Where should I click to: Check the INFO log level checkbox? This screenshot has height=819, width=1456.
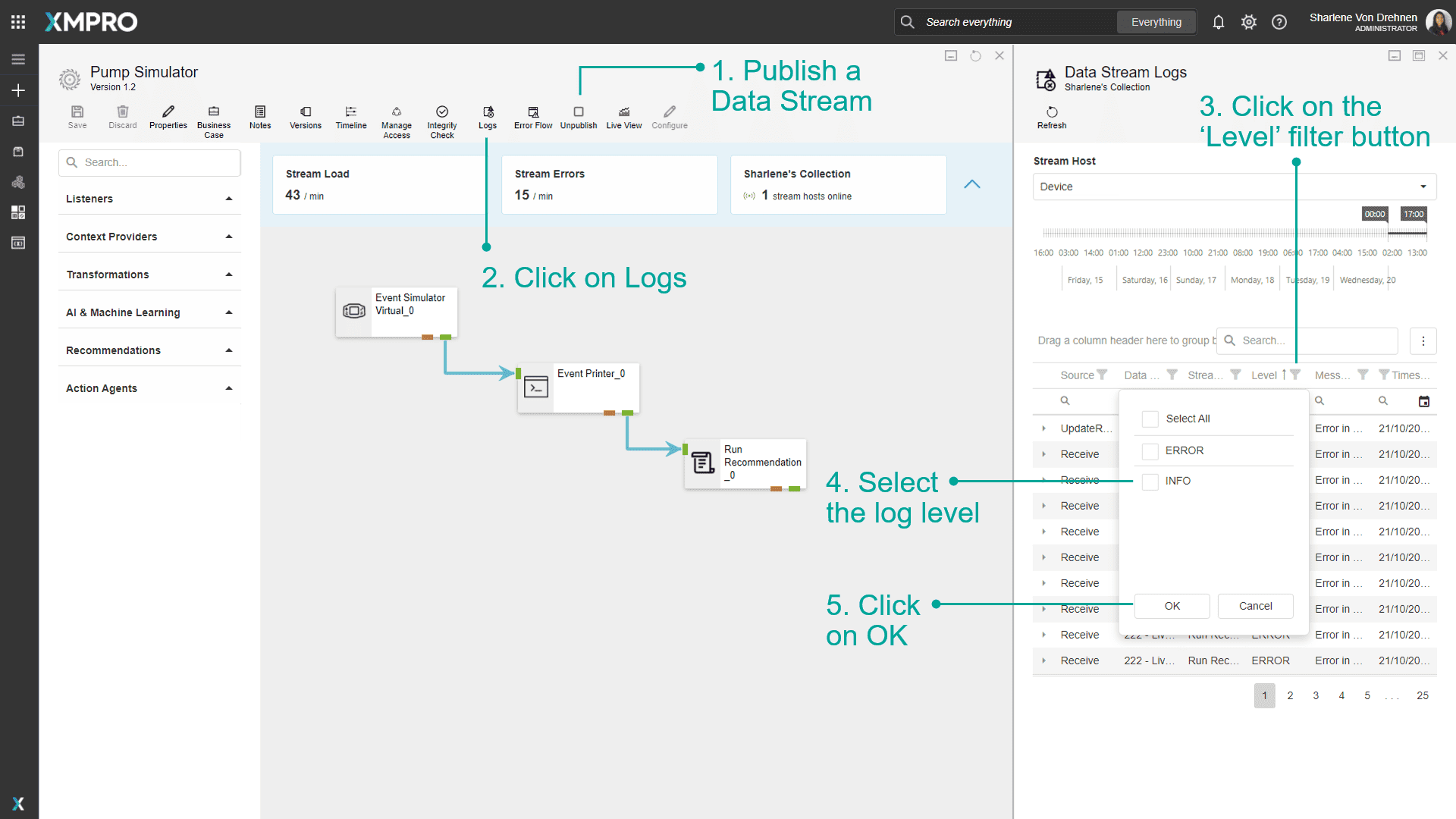1150,482
